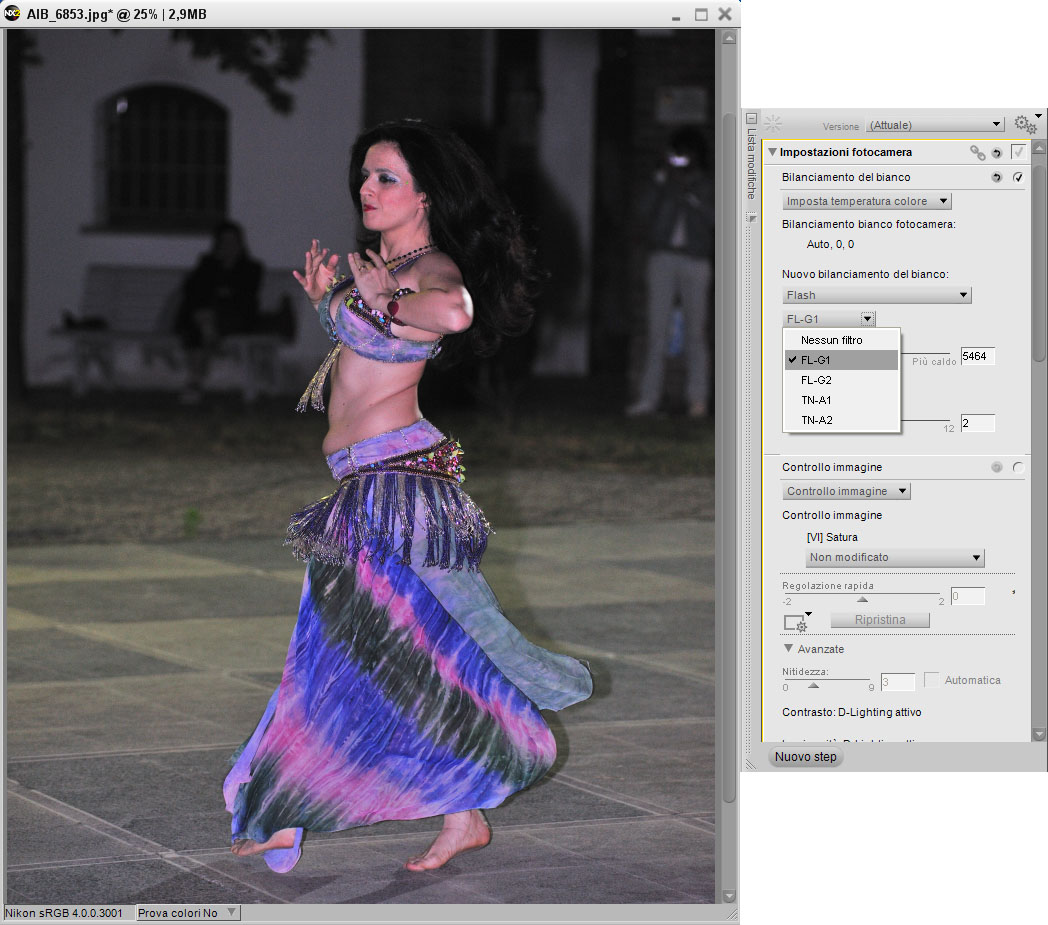Click the Auto, 0, 0 camera white balance text
This screenshot has width=1048, height=925.
pyautogui.click(x=830, y=245)
